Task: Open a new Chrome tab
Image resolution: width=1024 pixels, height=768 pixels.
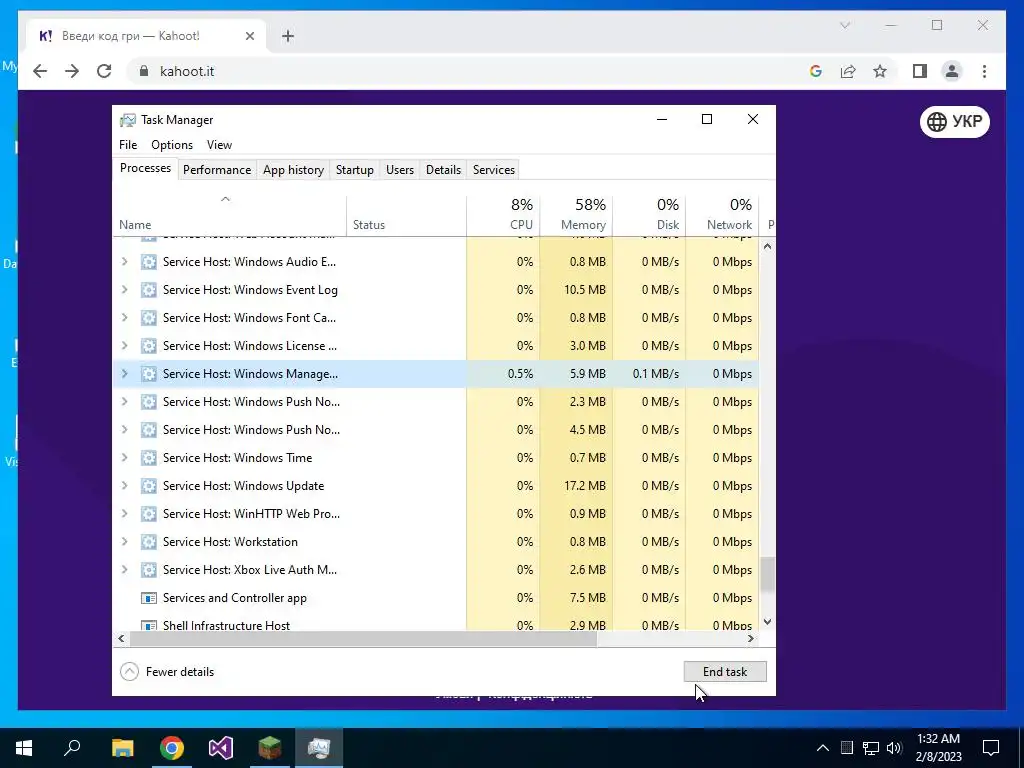Action: [288, 36]
